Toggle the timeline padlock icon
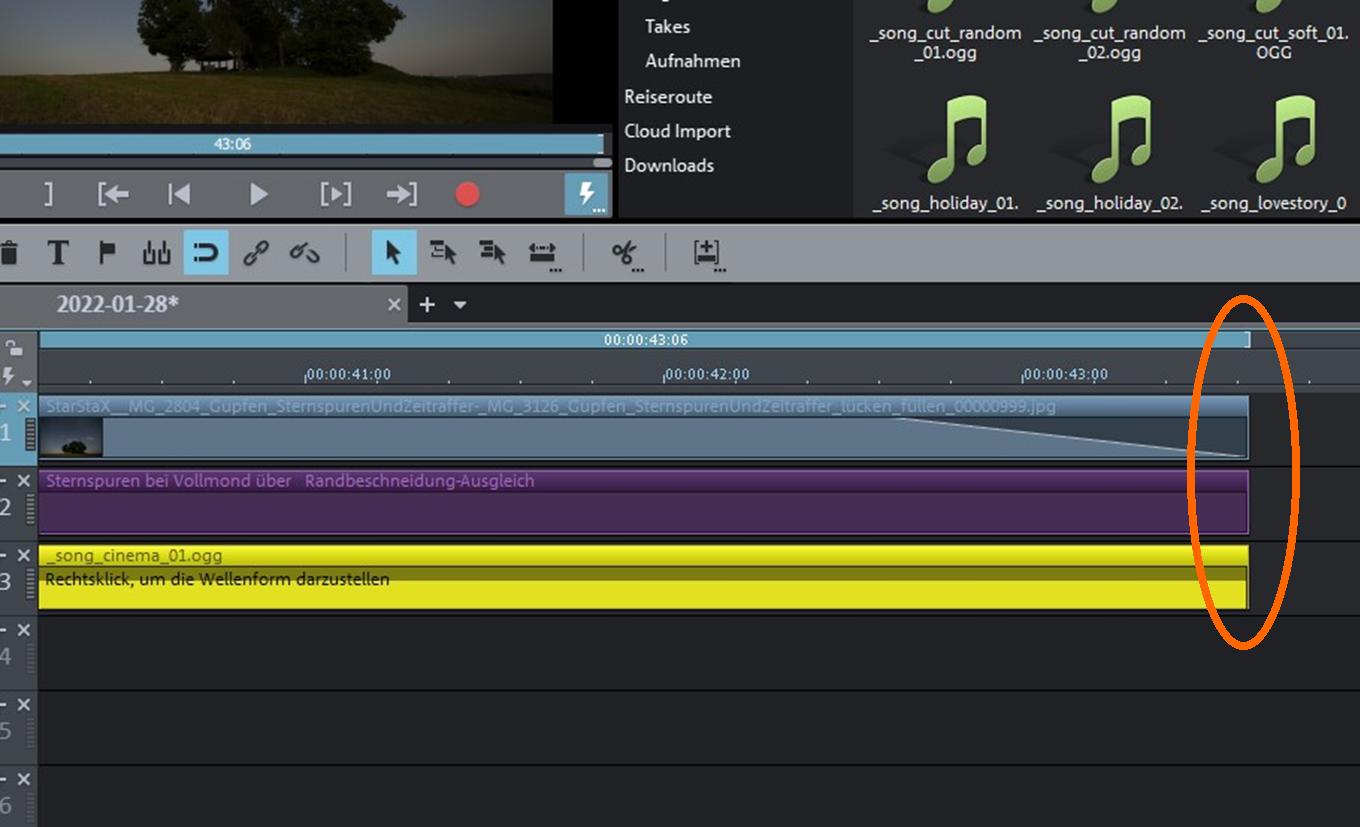This screenshot has height=827, width=1360. coord(14,348)
